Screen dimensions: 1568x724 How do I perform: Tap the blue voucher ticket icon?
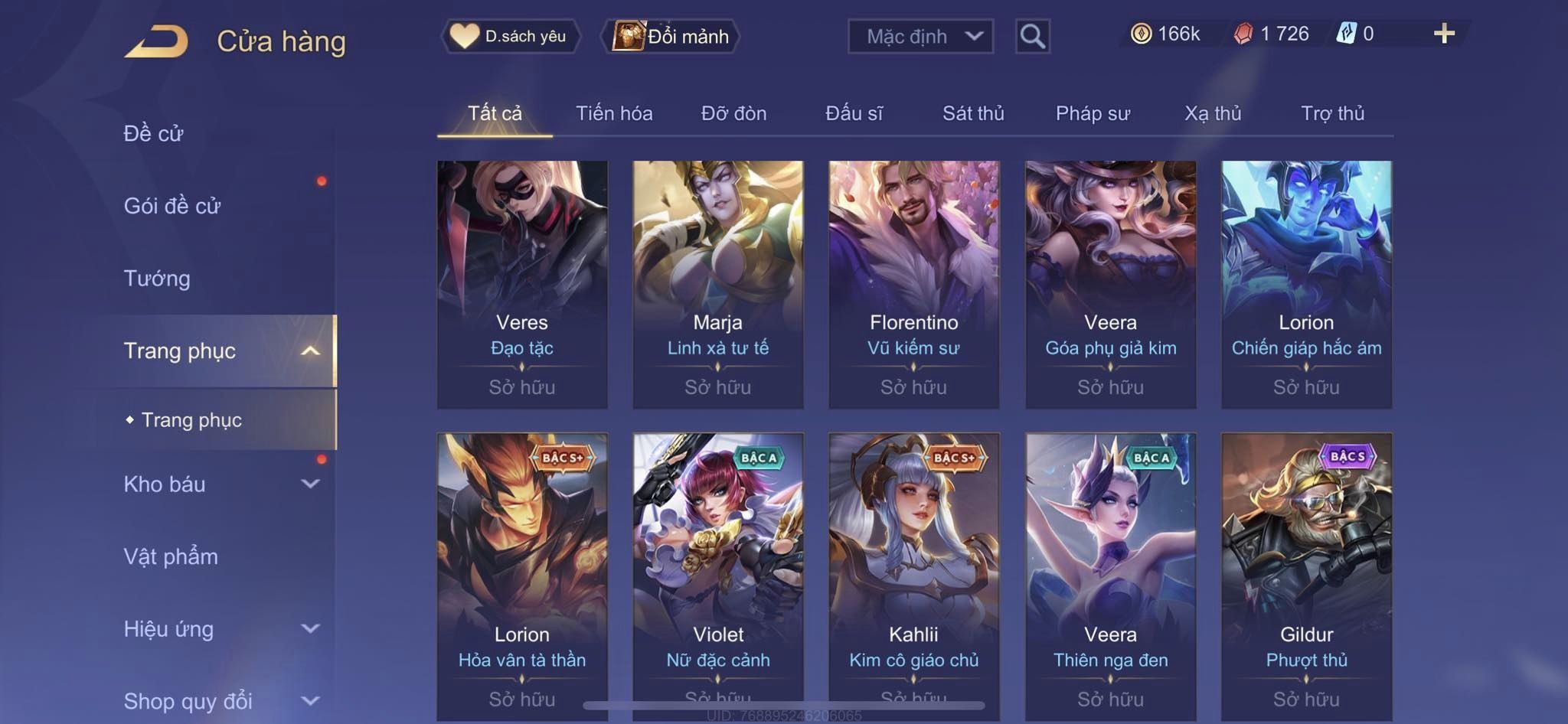pyautogui.click(x=1346, y=34)
